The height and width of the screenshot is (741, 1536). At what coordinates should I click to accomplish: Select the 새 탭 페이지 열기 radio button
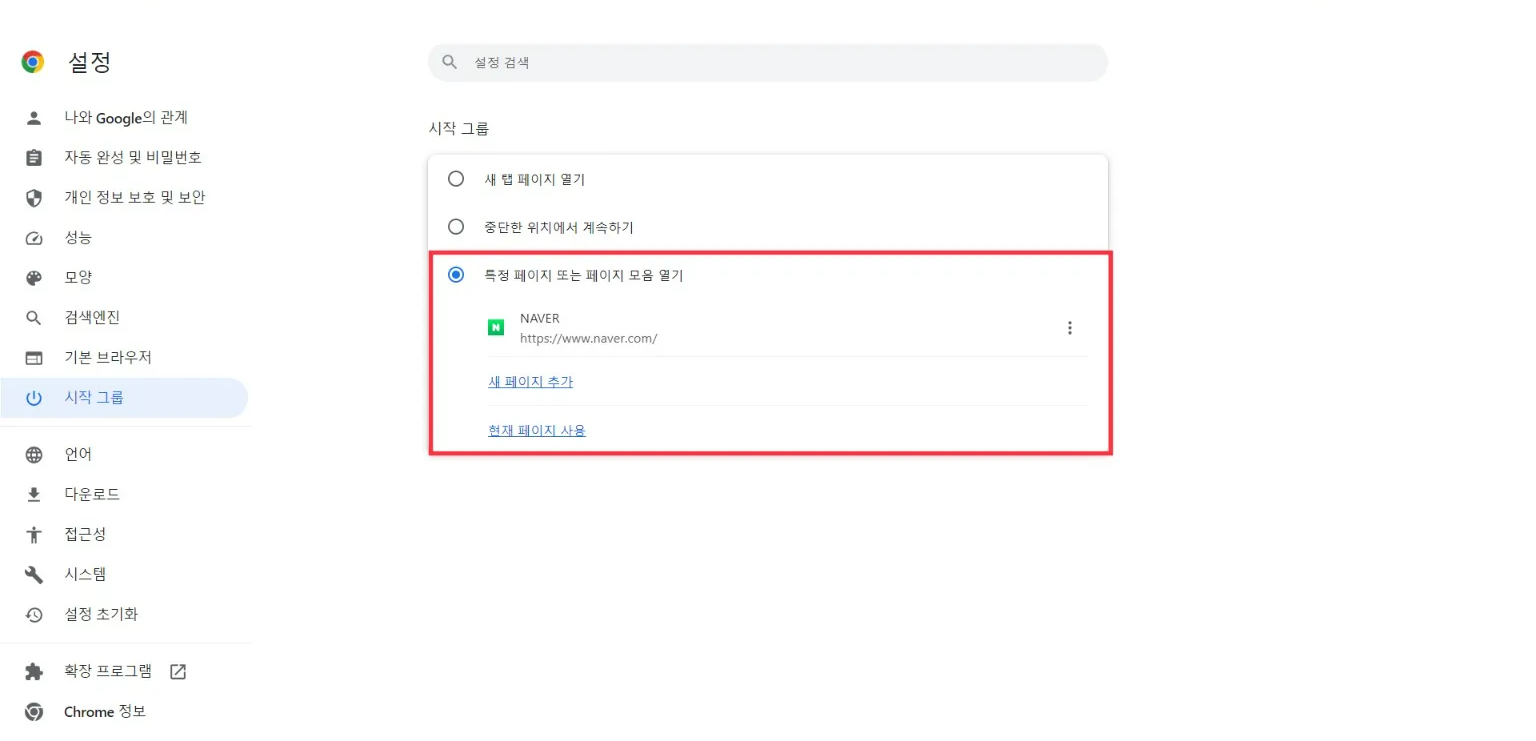coord(456,178)
